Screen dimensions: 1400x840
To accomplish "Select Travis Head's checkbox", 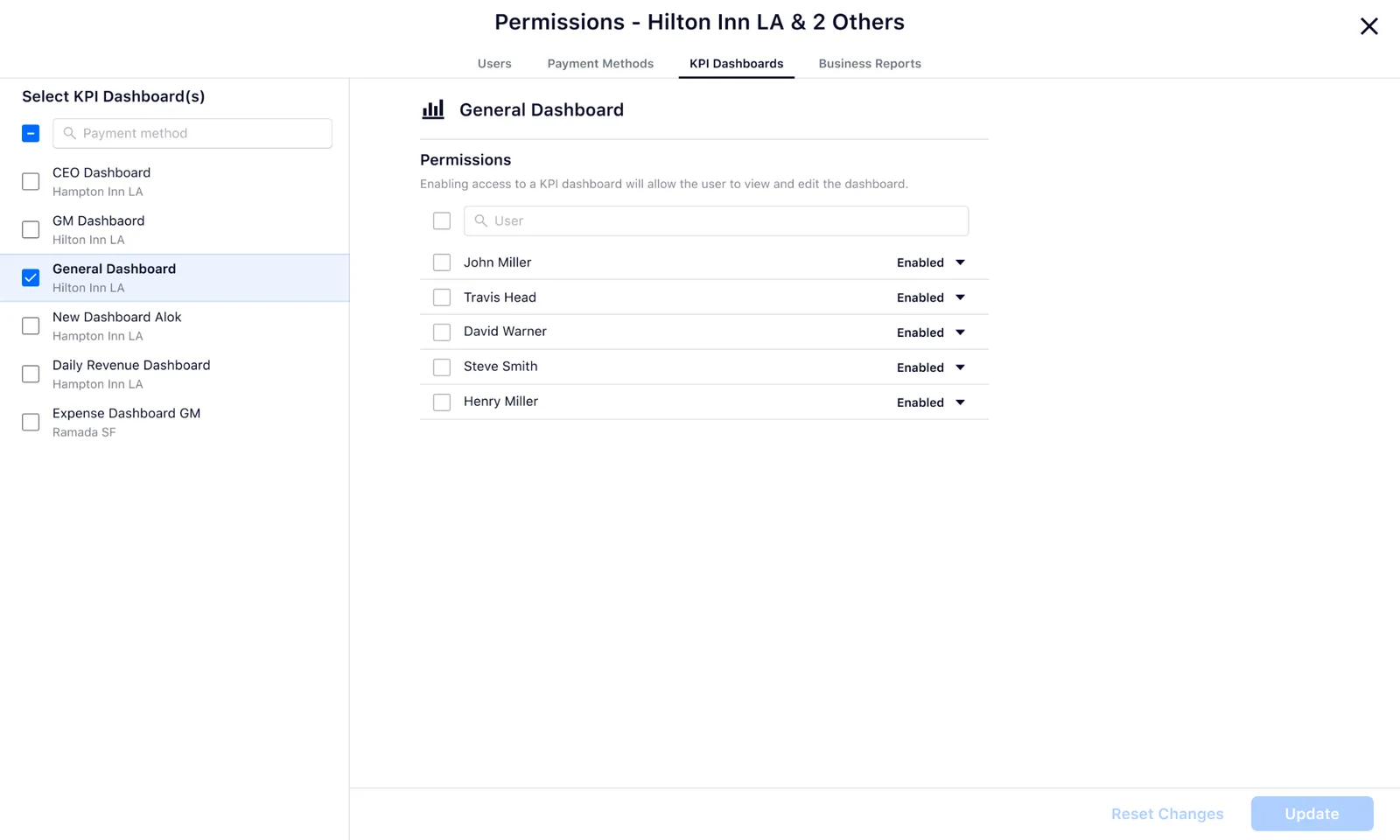I will [x=442, y=297].
